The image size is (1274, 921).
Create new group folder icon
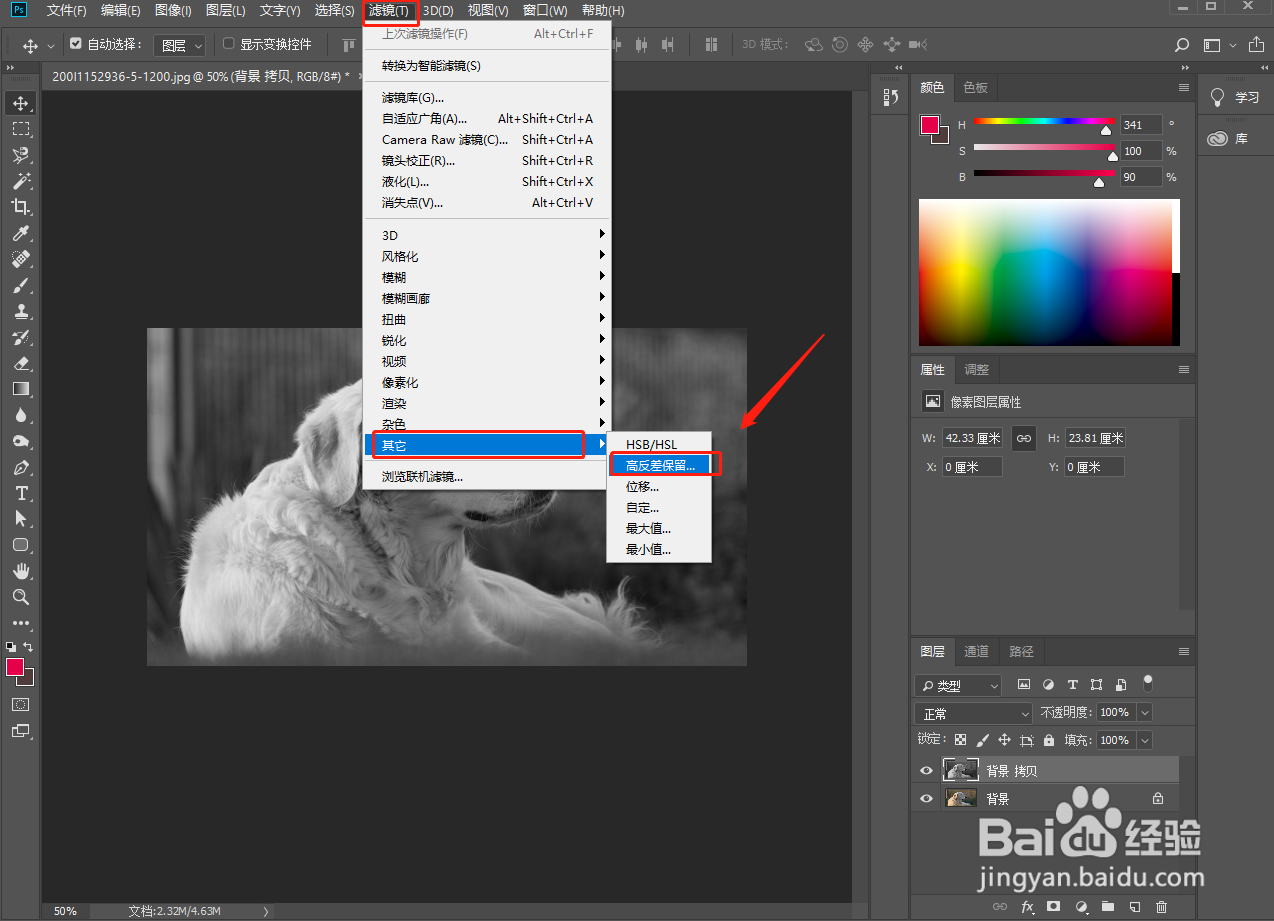[1107, 907]
